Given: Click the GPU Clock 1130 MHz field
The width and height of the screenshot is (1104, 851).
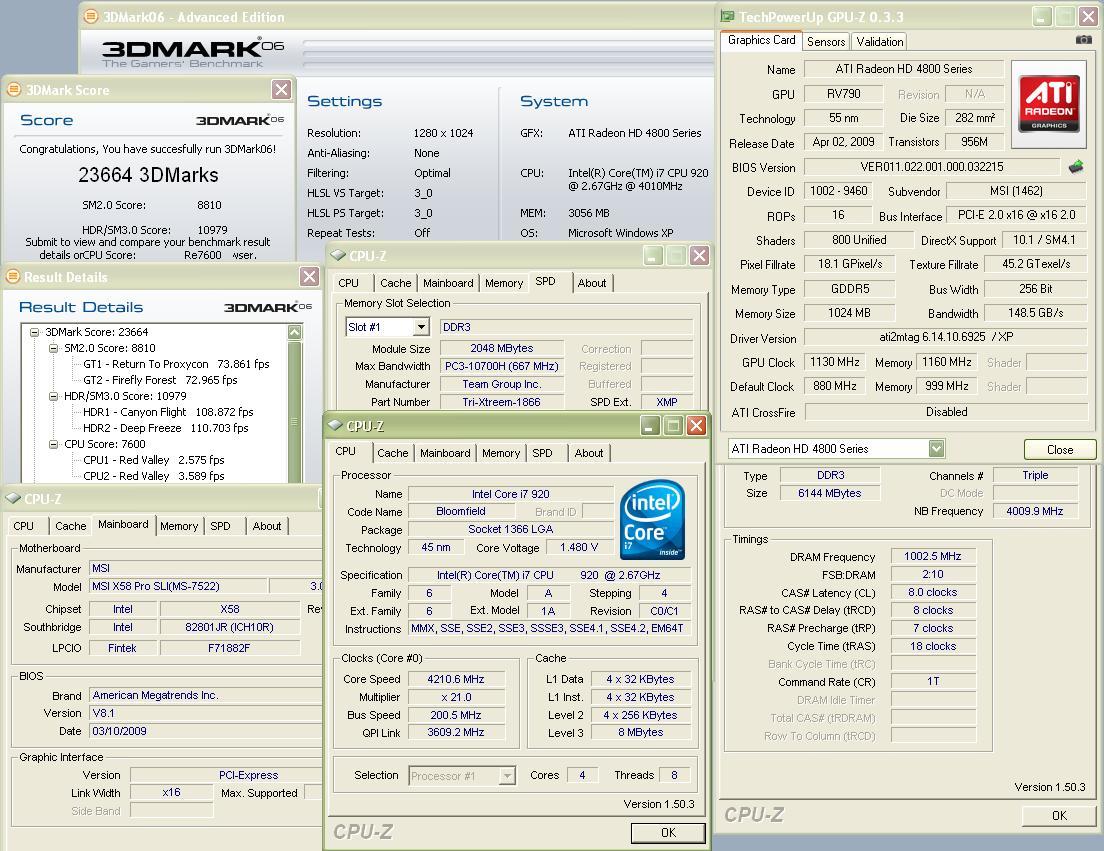Looking at the screenshot, I should tap(834, 363).
